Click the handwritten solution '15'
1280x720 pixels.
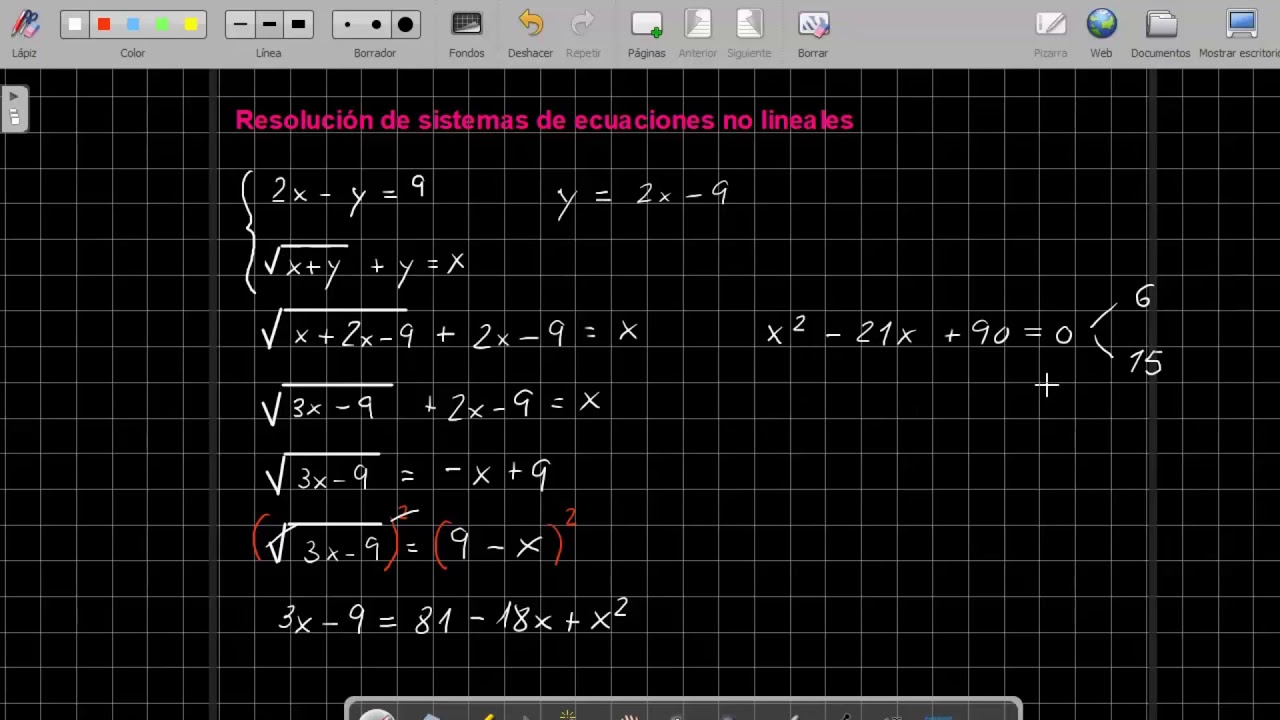point(1145,363)
